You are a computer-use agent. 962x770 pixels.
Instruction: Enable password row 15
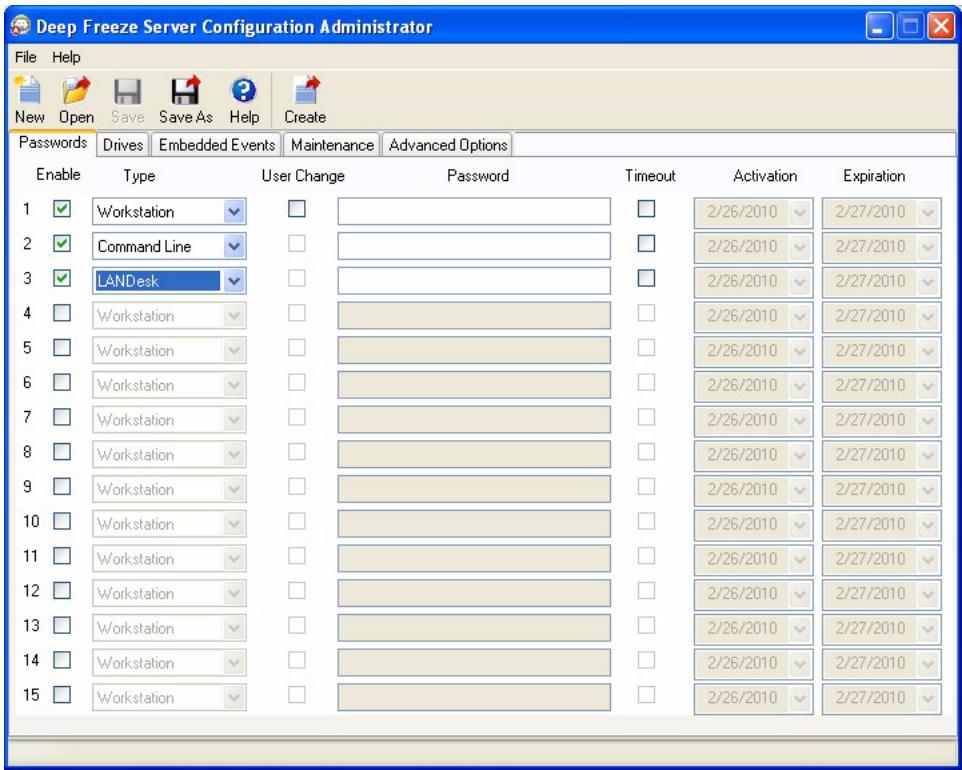[62, 695]
